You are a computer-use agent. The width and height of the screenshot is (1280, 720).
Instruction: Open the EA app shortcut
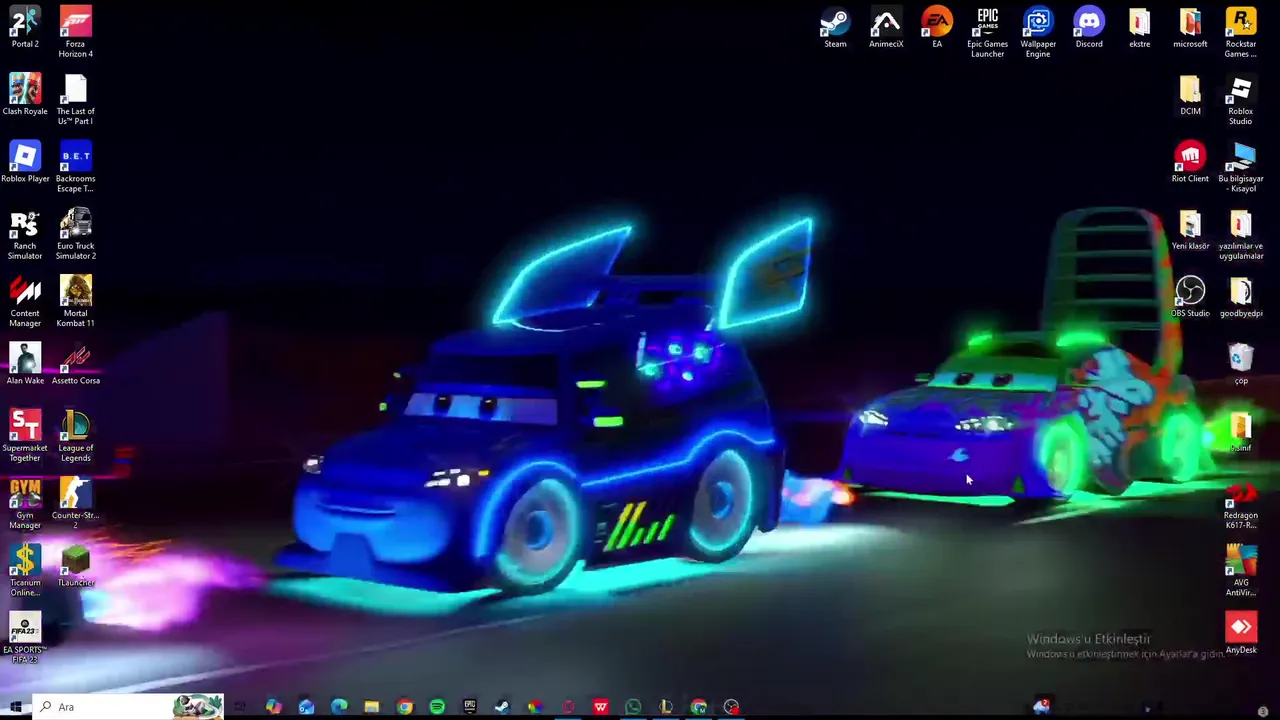tap(937, 27)
